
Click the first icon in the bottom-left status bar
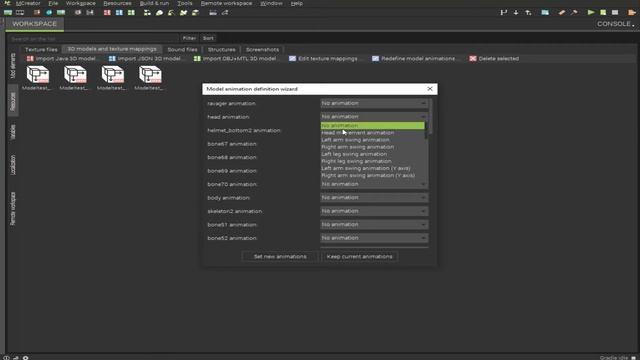[x=7, y=358]
